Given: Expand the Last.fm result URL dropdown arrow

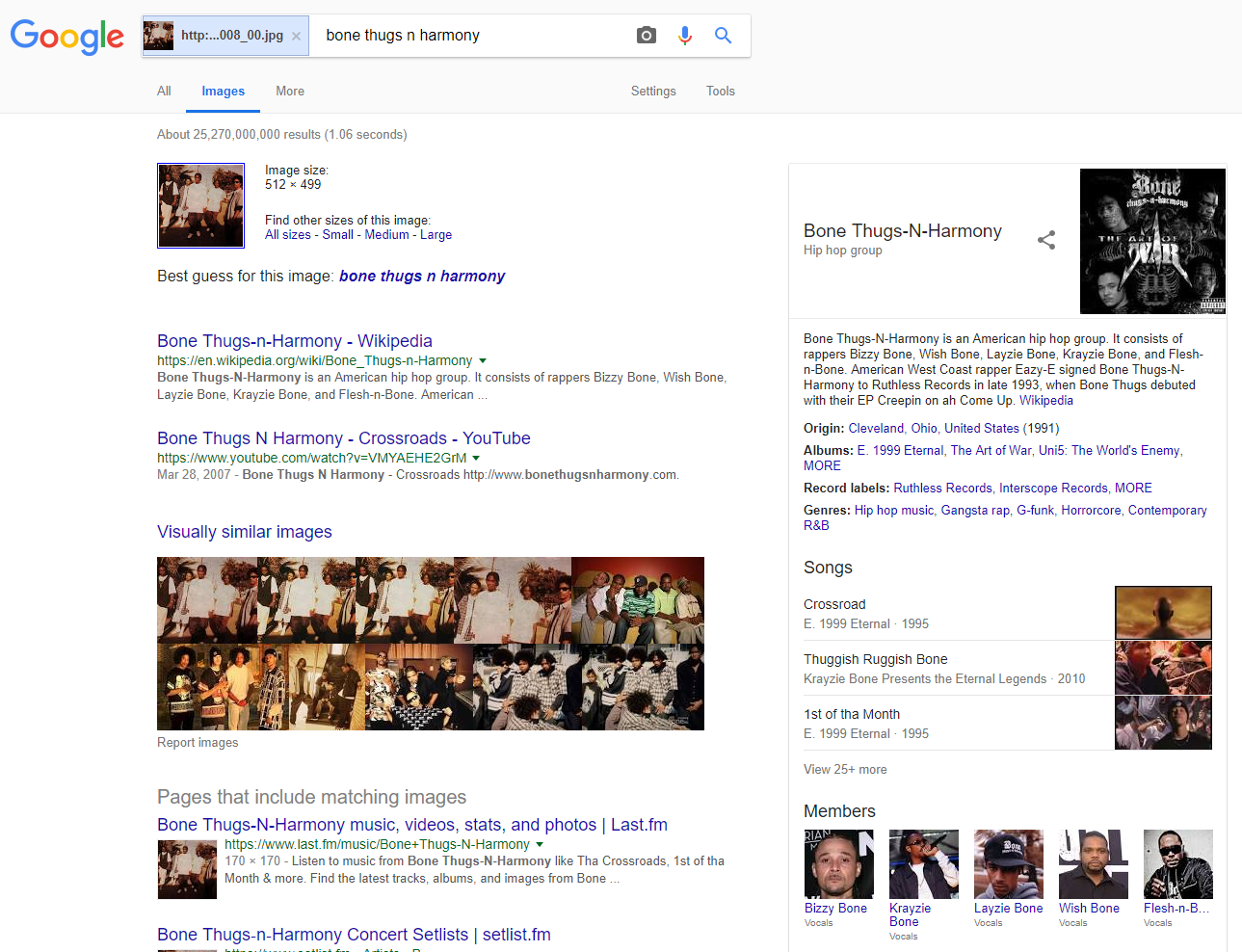Looking at the screenshot, I should click(540, 845).
